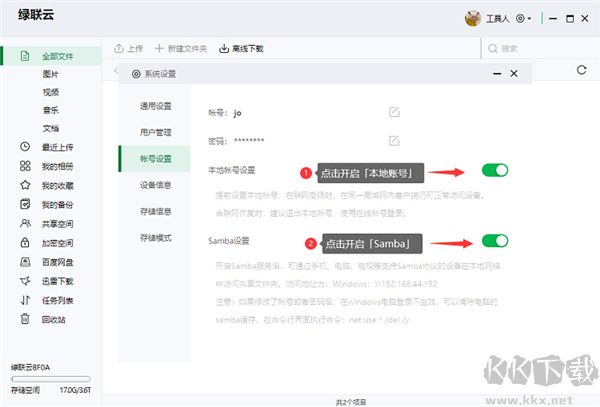Click the 上传 upload button

point(129,49)
